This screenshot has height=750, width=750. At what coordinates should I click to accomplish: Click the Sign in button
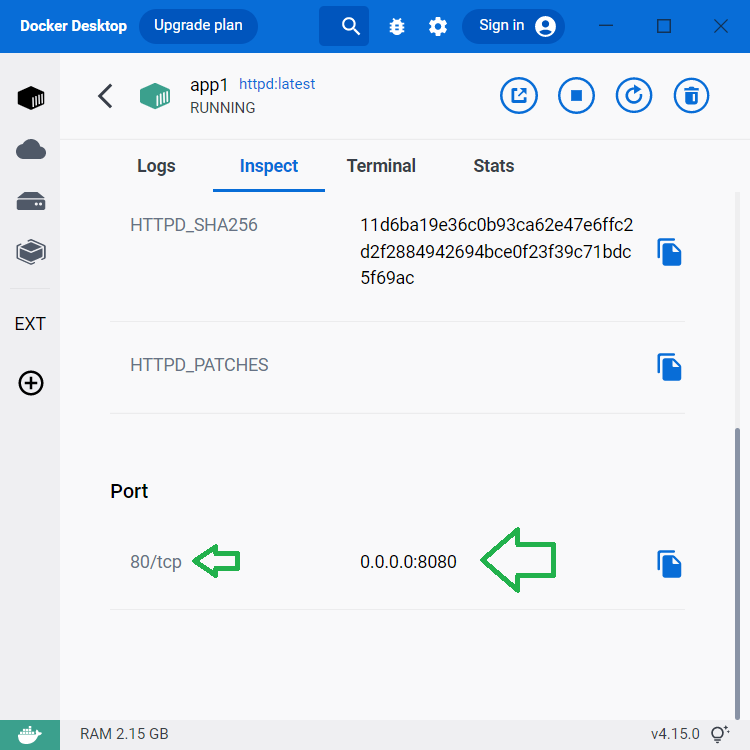pos(513,26)
